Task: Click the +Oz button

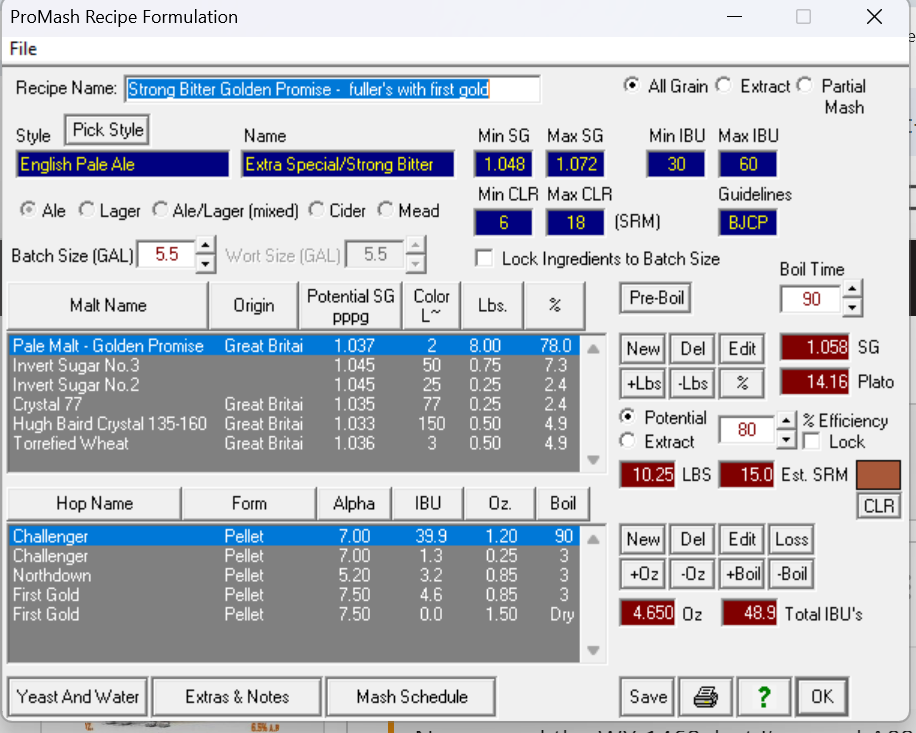Action: tap(643, 574)
